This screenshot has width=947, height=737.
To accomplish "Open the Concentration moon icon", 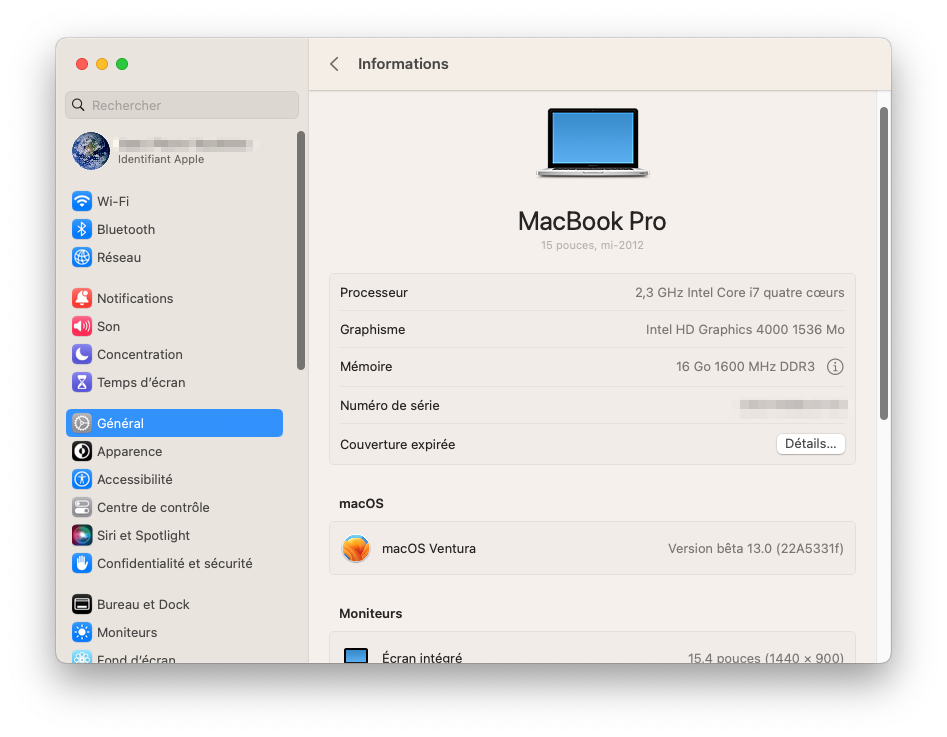I will pyautogui.click(x=82, y=354).
